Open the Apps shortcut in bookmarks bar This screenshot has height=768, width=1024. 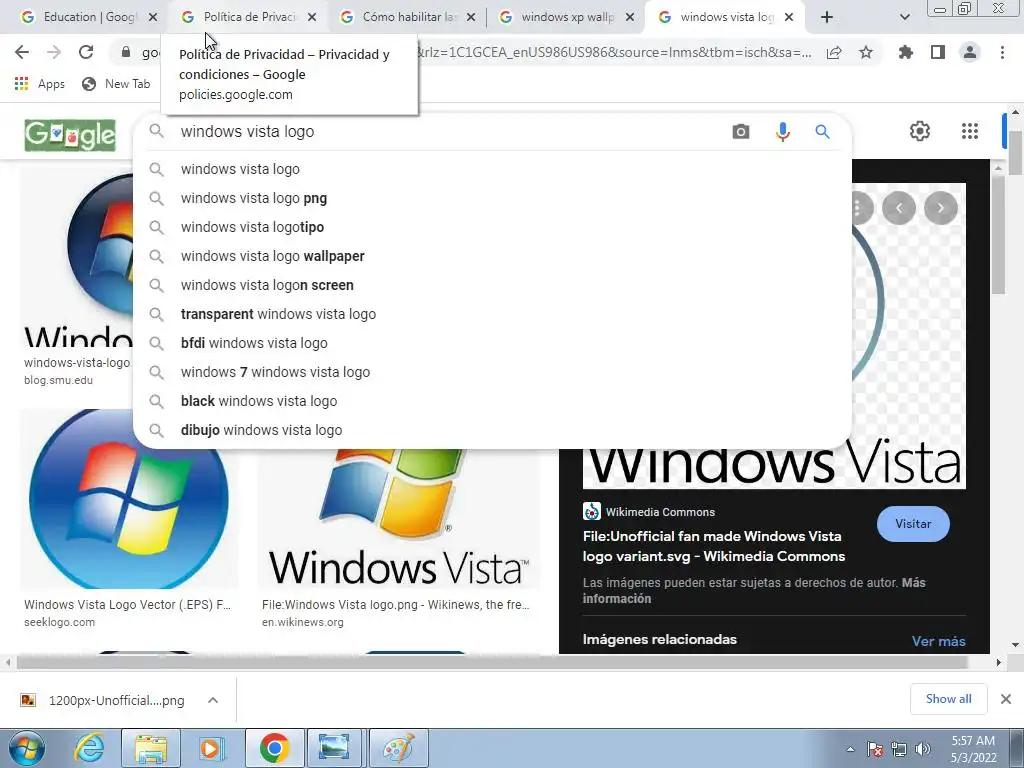pyautogui.click(x=39, y=84)
